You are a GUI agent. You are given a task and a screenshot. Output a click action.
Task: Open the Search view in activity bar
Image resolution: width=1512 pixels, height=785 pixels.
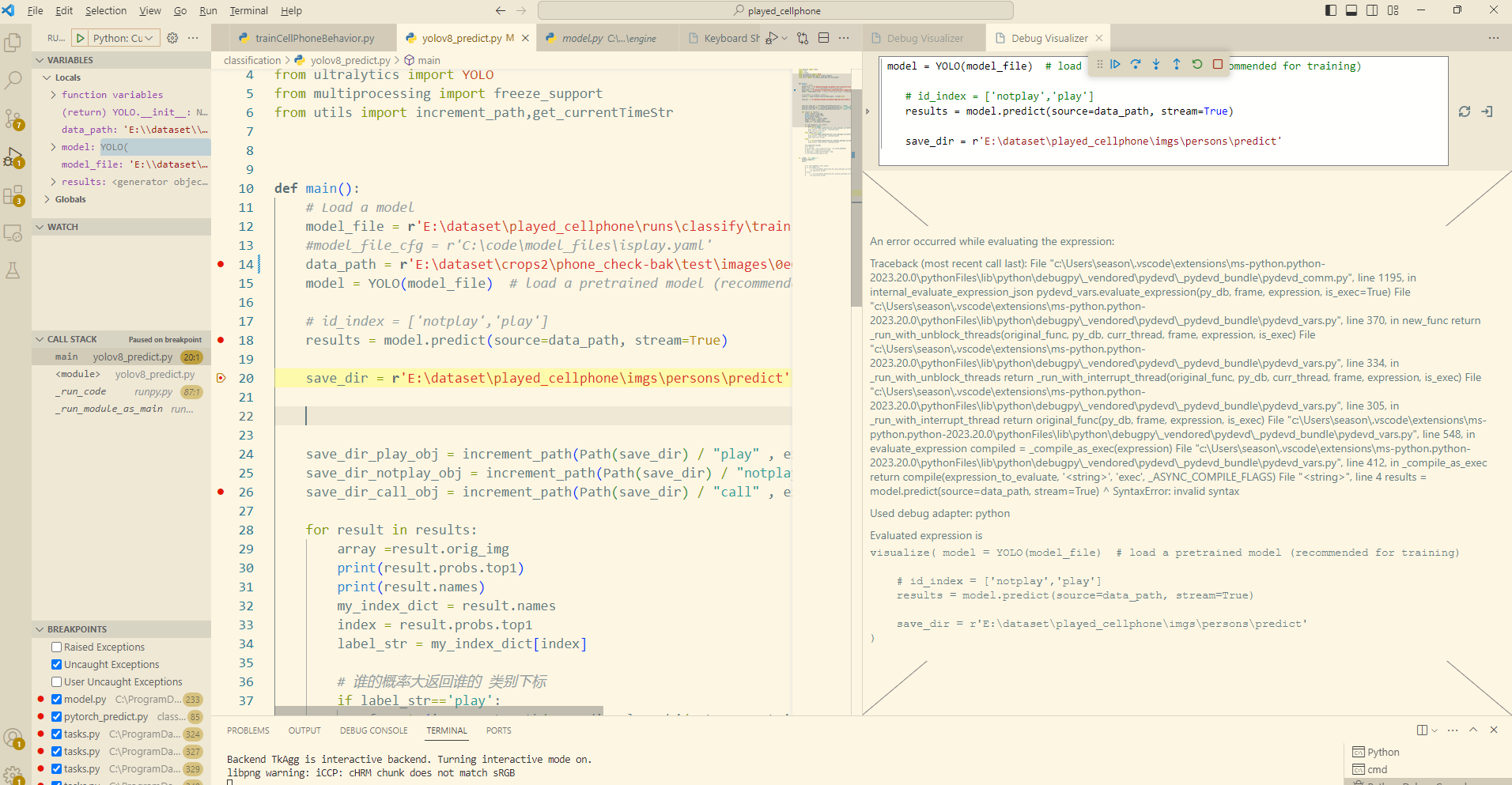point(13,81)
